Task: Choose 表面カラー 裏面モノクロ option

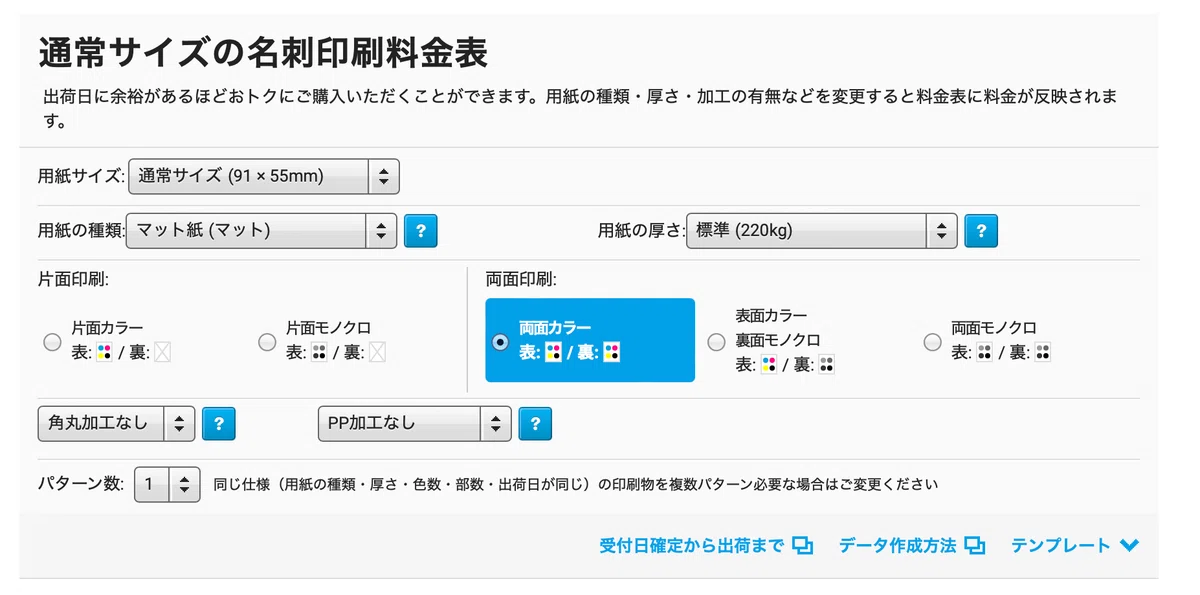Action: coord(716,342)
